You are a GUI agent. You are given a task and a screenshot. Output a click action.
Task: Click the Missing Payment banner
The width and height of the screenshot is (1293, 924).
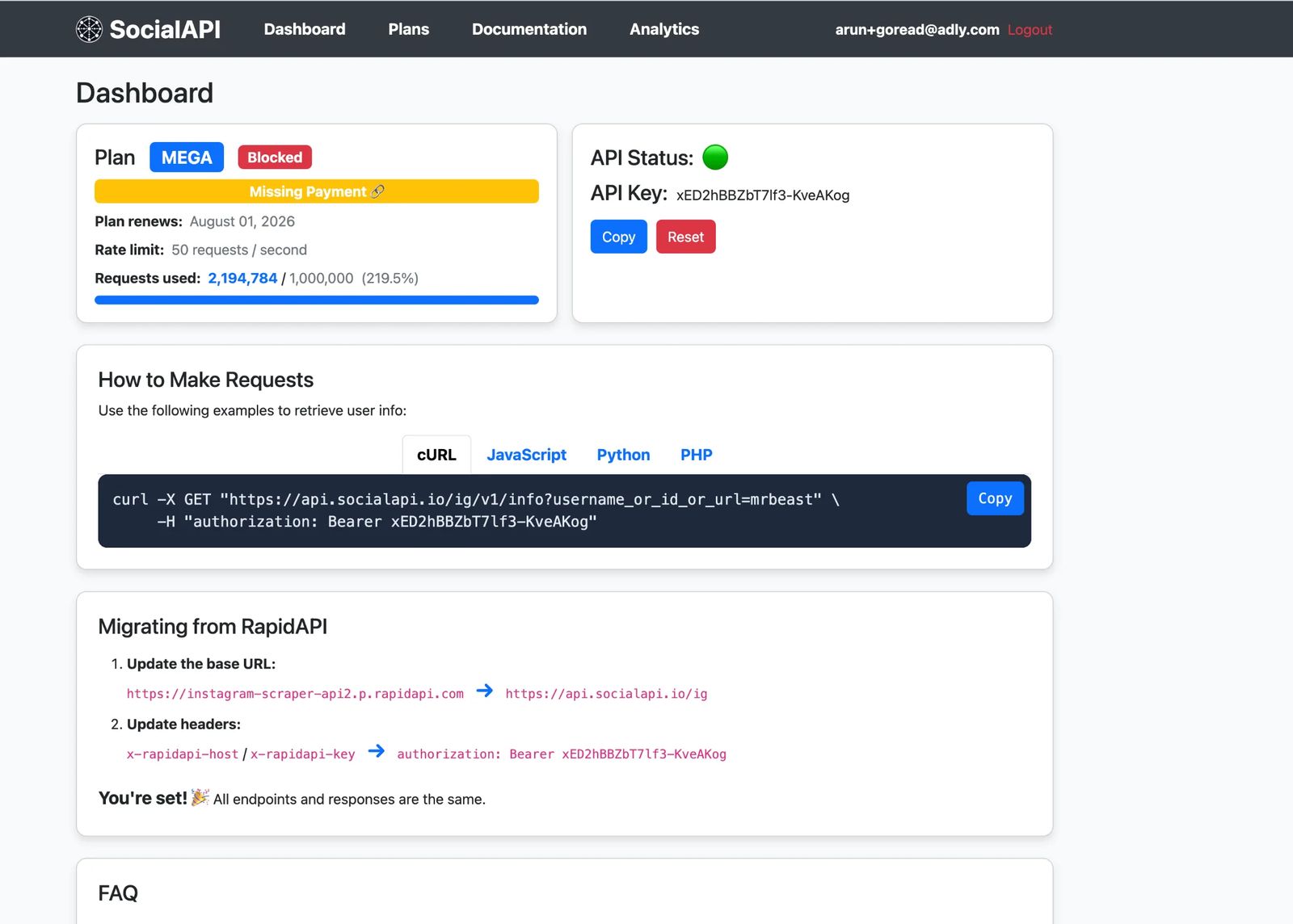pyautogui.click(x=317, y=191)
